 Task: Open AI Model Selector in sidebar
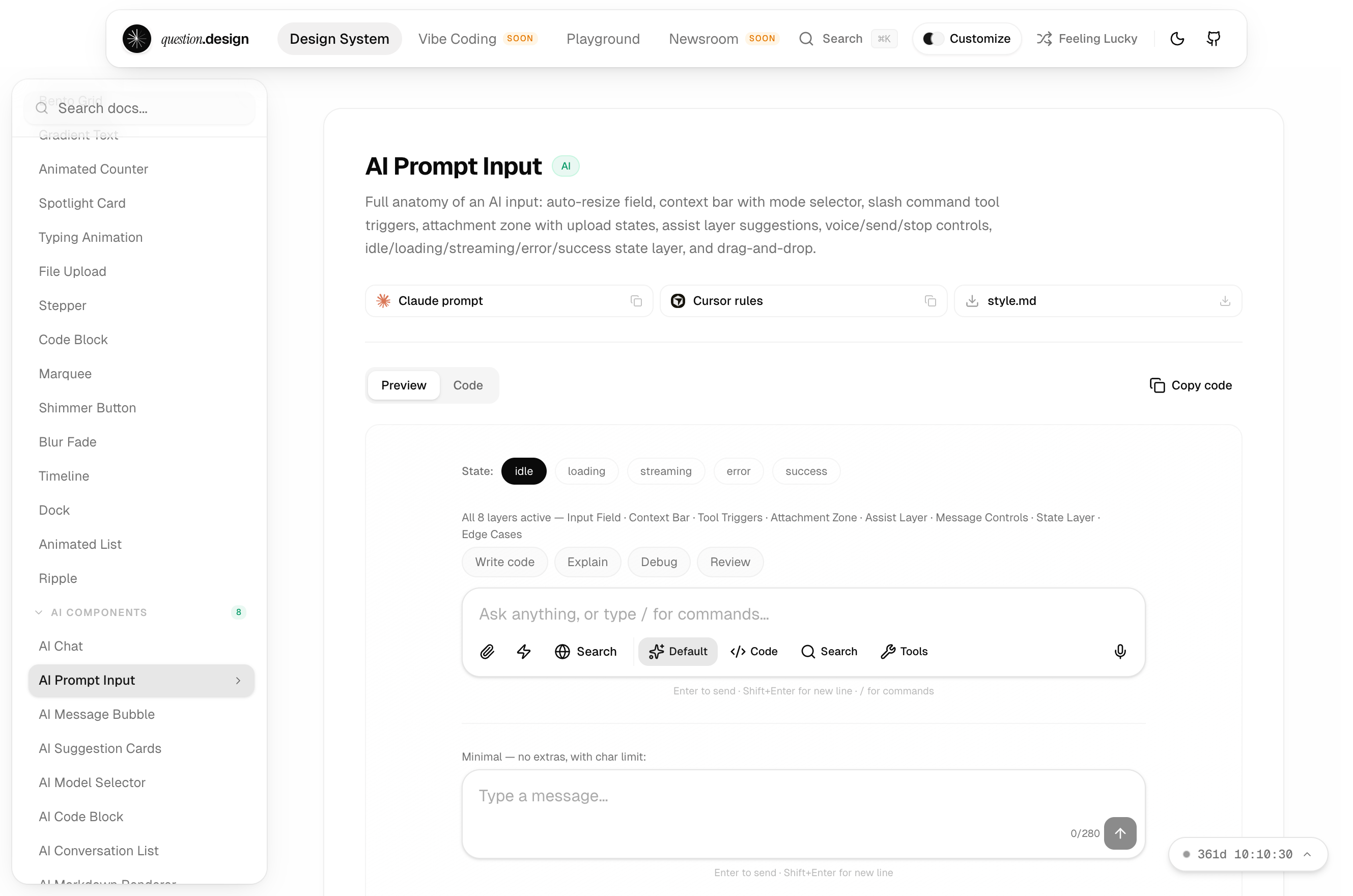[141, 783]
